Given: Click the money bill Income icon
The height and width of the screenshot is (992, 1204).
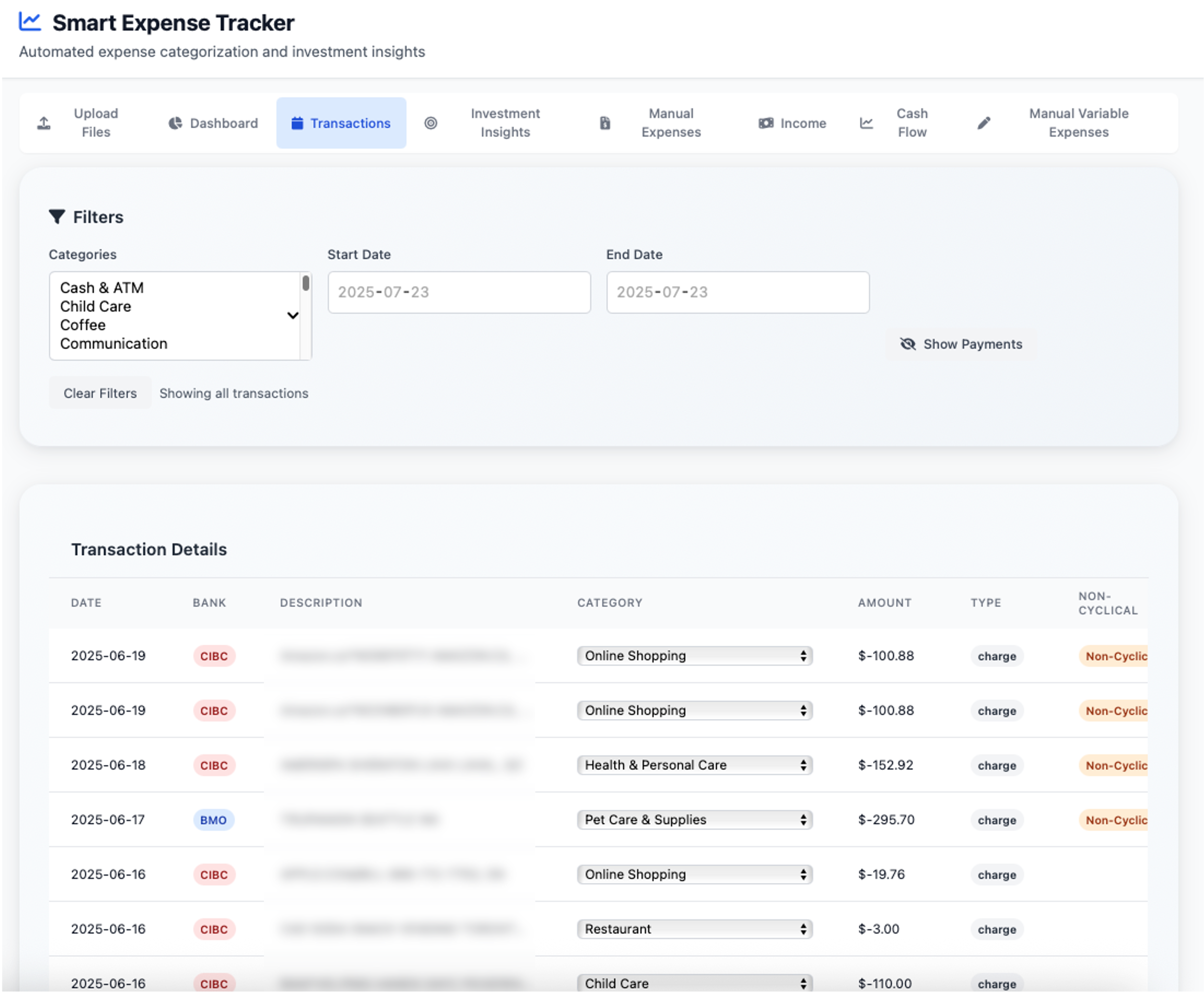Looking at the screenshot, I should pos(765,123).
